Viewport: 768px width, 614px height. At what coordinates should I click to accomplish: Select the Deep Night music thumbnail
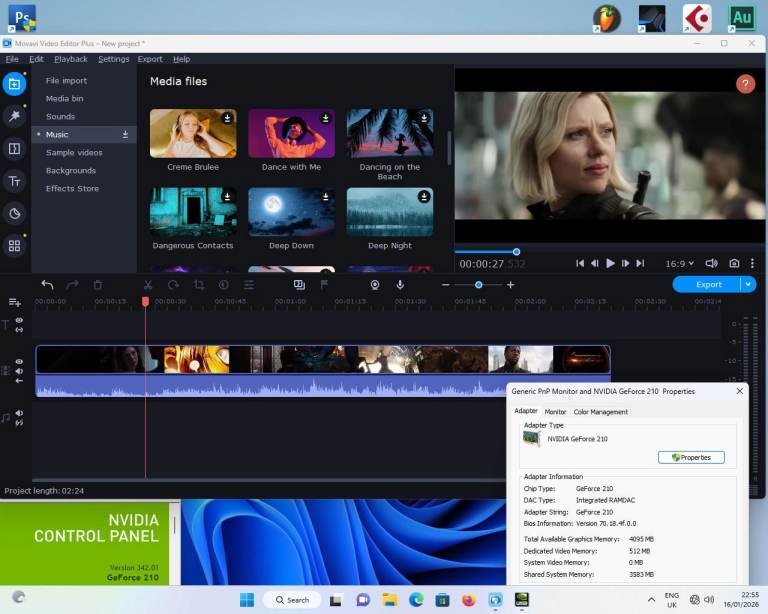pos(389,211)
